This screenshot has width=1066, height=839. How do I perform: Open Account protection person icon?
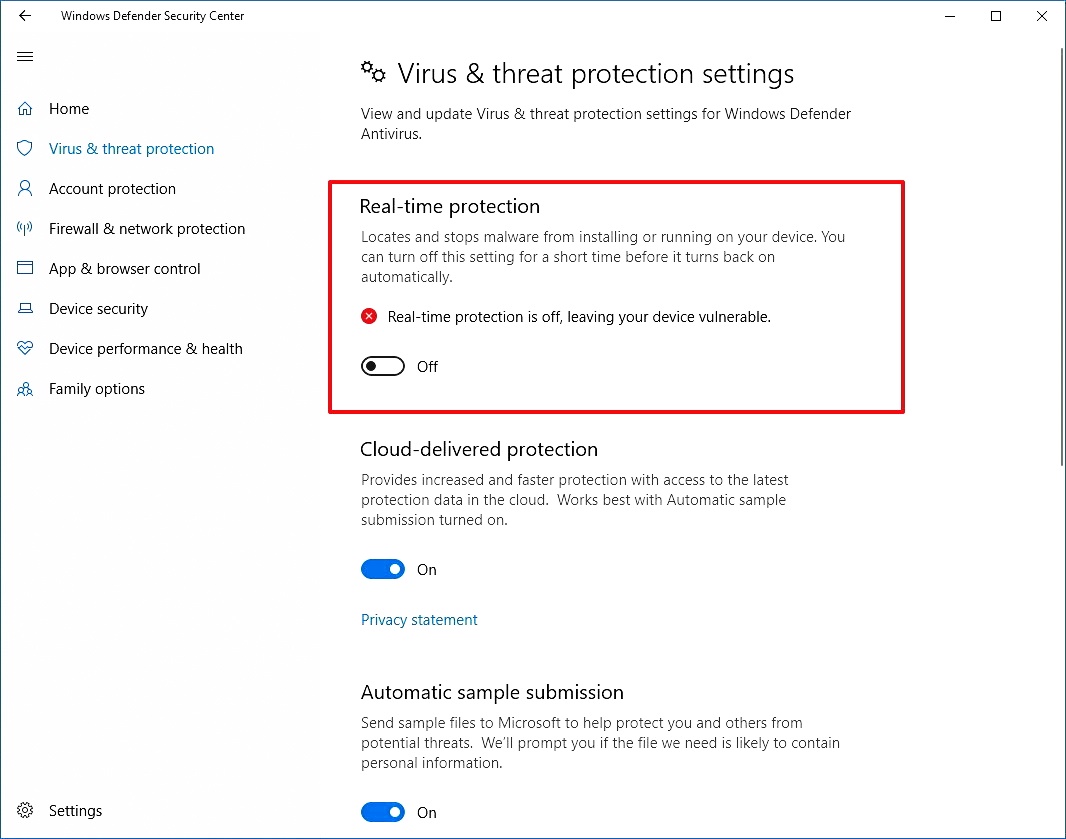(25, 188)
